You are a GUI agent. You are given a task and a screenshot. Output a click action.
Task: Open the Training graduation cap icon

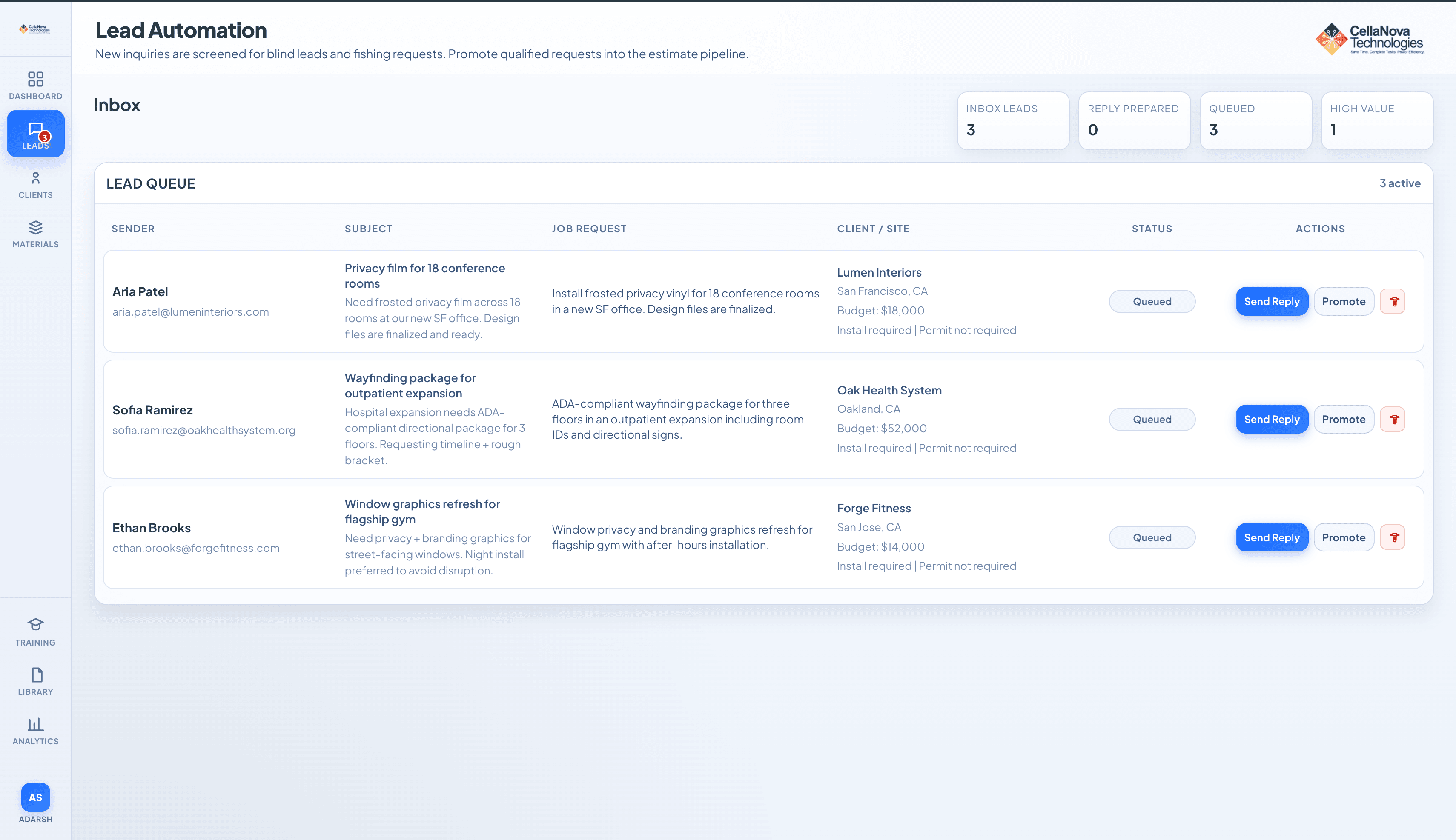35,625
